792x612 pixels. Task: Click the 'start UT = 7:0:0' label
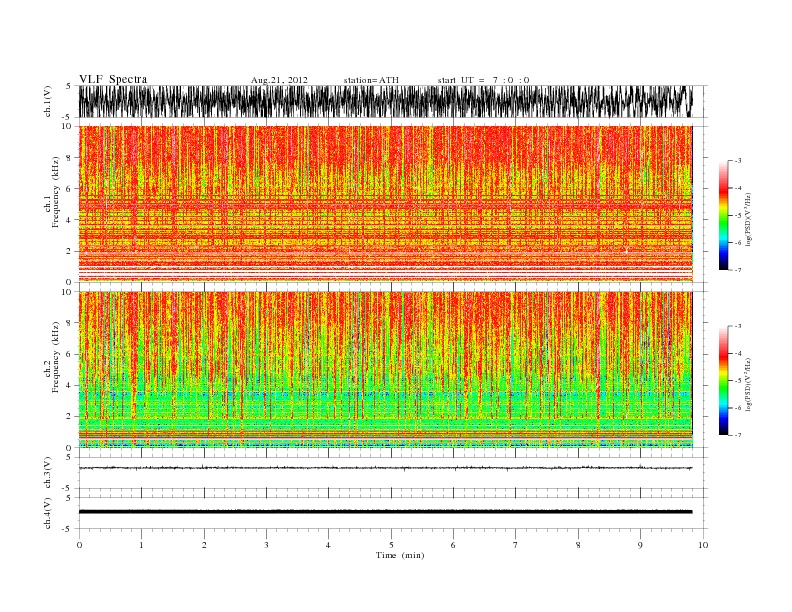(x=483, y=80)
